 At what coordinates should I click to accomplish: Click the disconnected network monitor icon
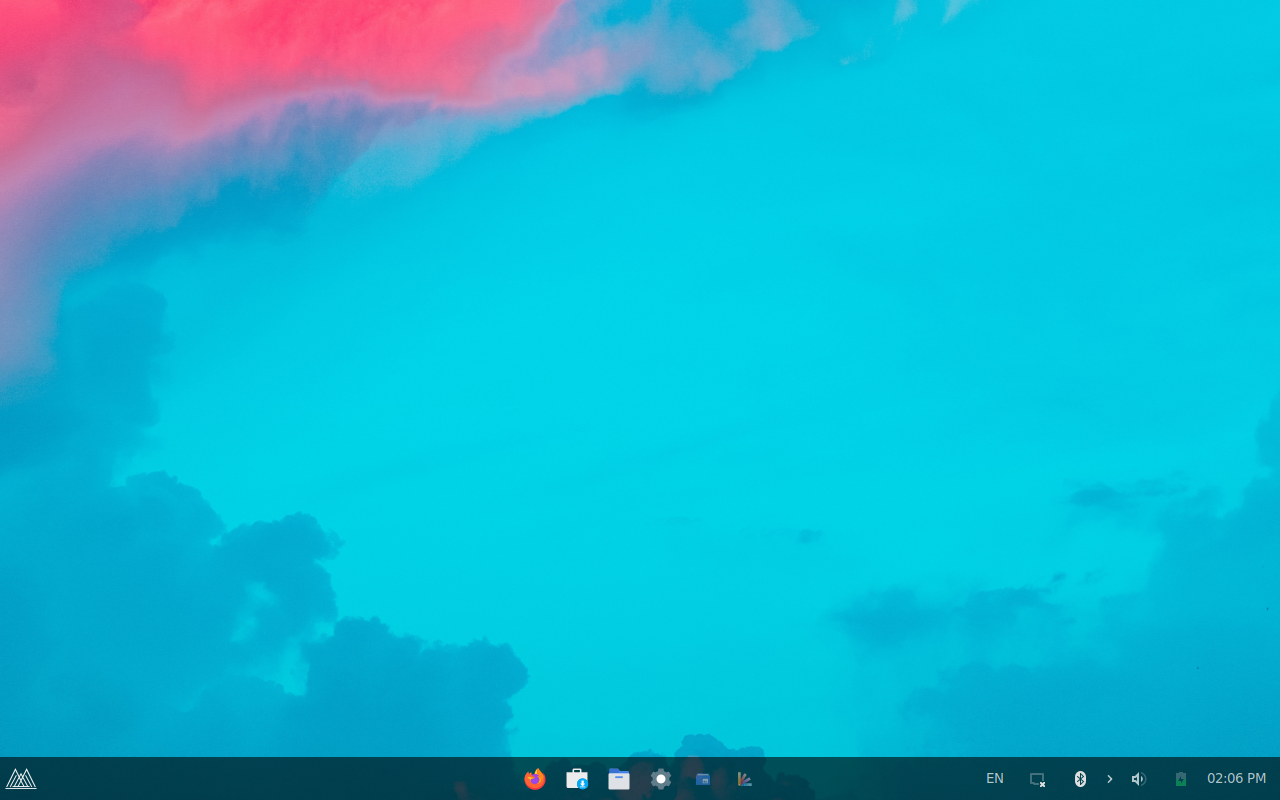point(1038,779)
